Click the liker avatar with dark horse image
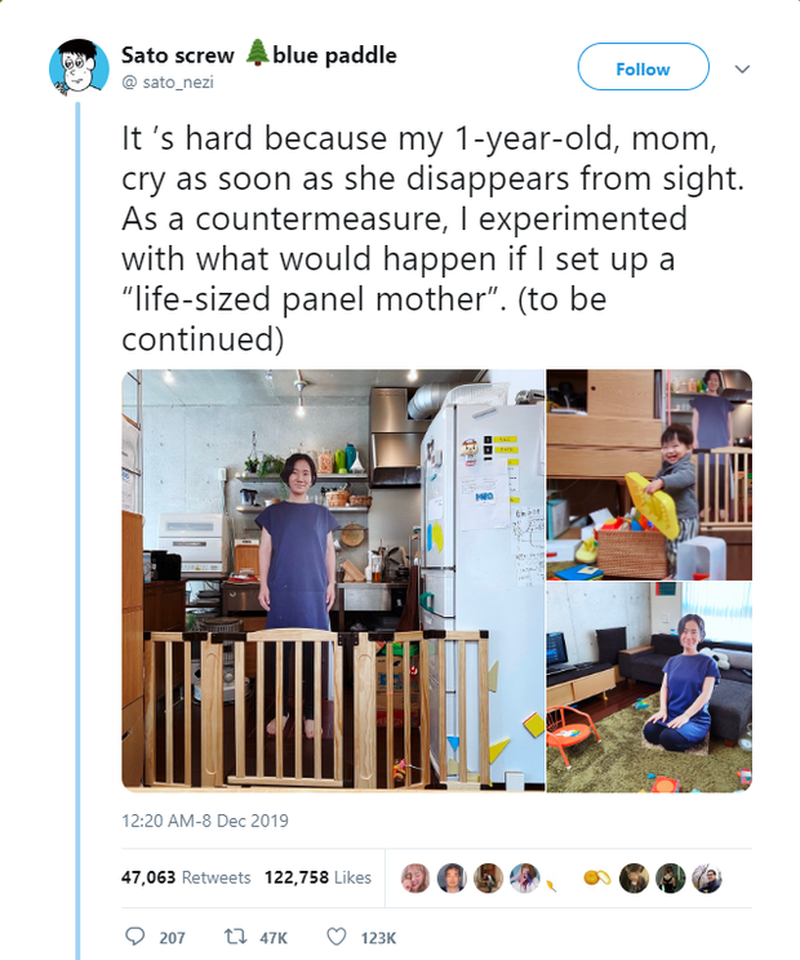Screen dimensions: 800x960 click(634, 878)
